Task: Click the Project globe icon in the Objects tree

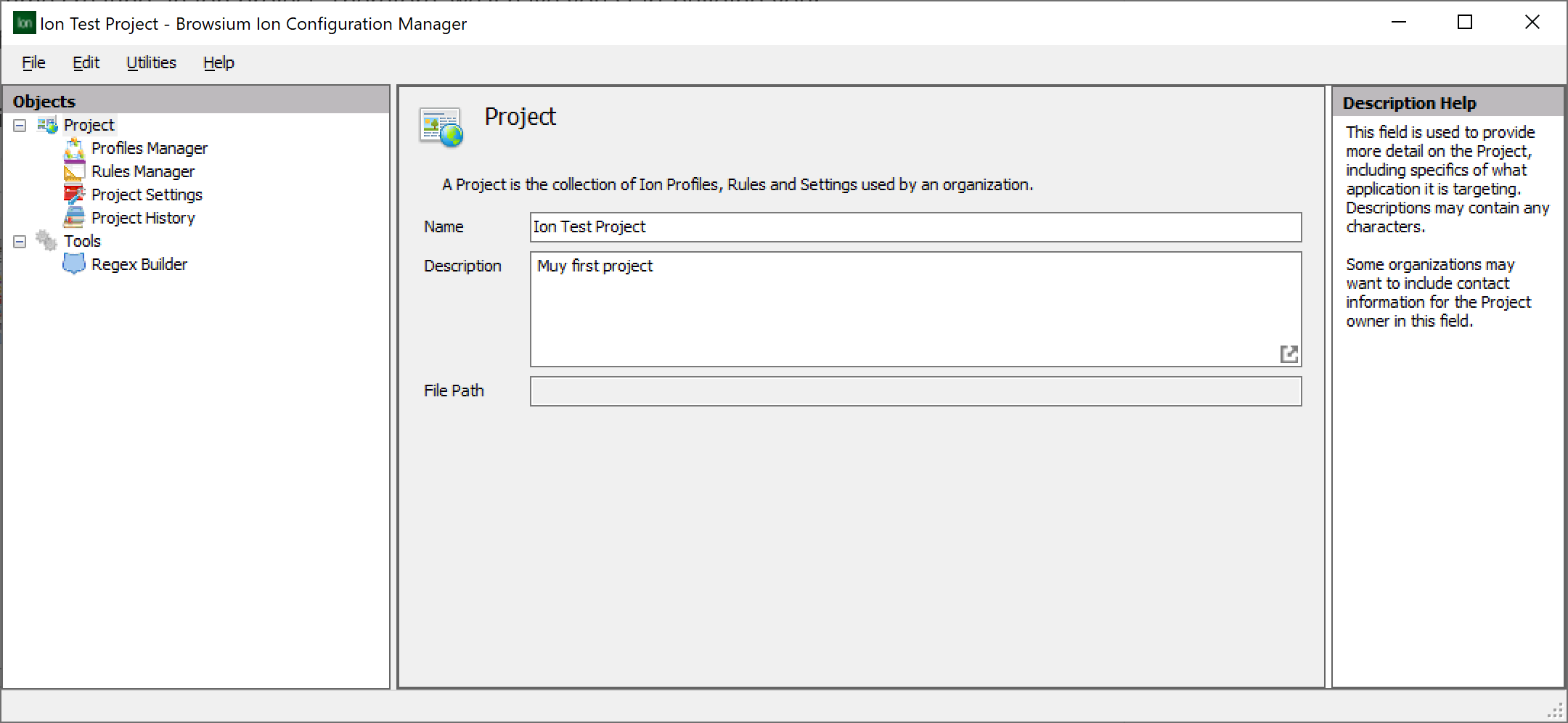Action: 46,125
